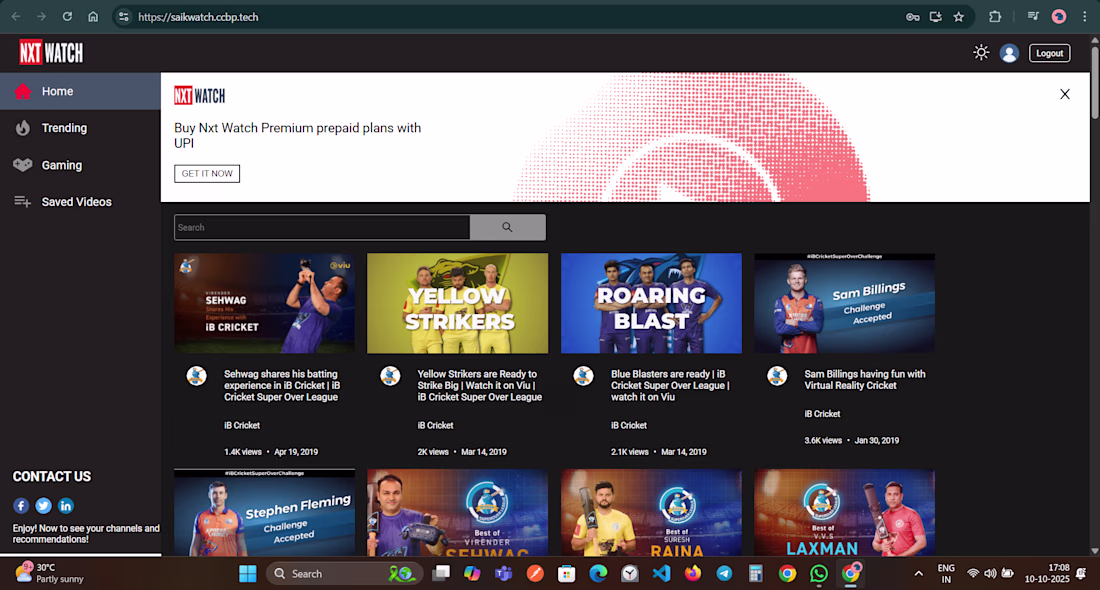
Task: Click the browser back arrow
Action: pyautogui.click(x=15, y=17)
